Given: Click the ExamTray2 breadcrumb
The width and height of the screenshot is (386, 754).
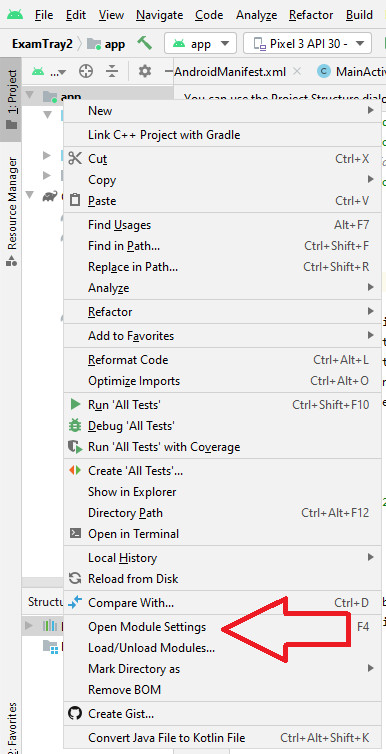Looking at the screenshot, I should [x=42, y=44].
